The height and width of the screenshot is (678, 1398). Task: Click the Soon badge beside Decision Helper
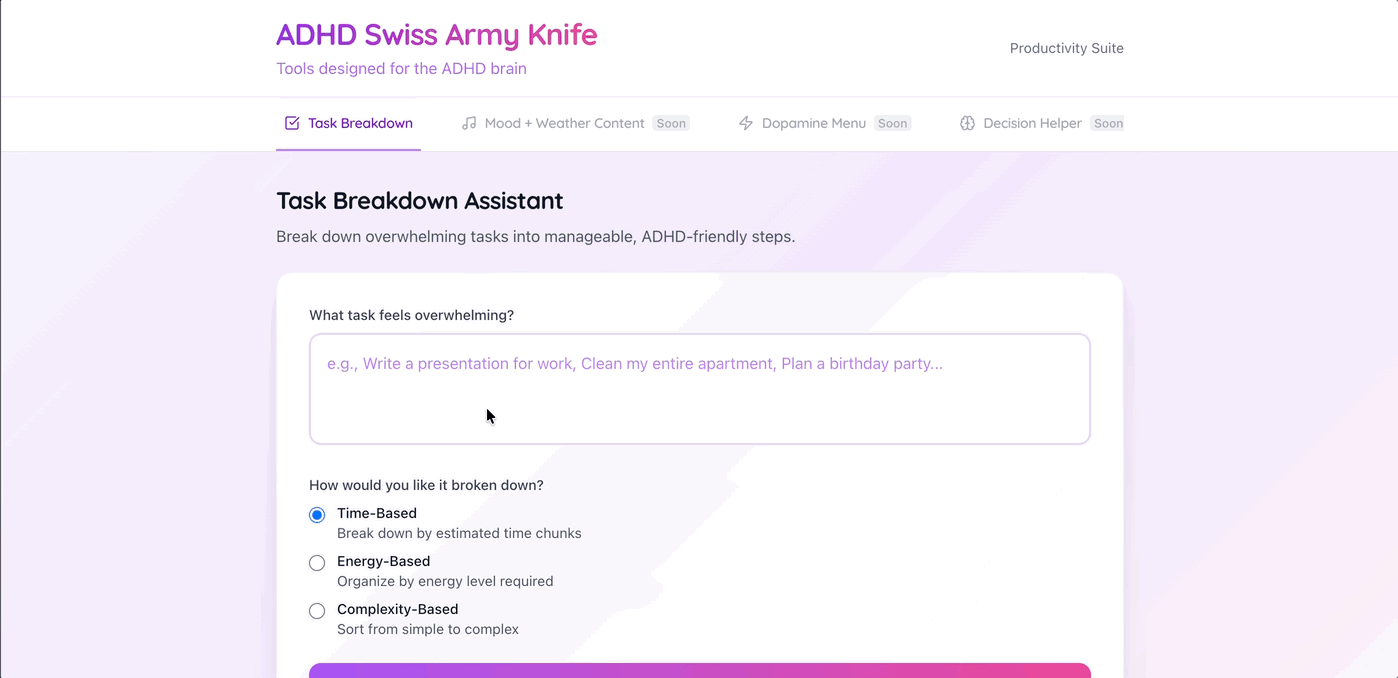coord(1108,123)
